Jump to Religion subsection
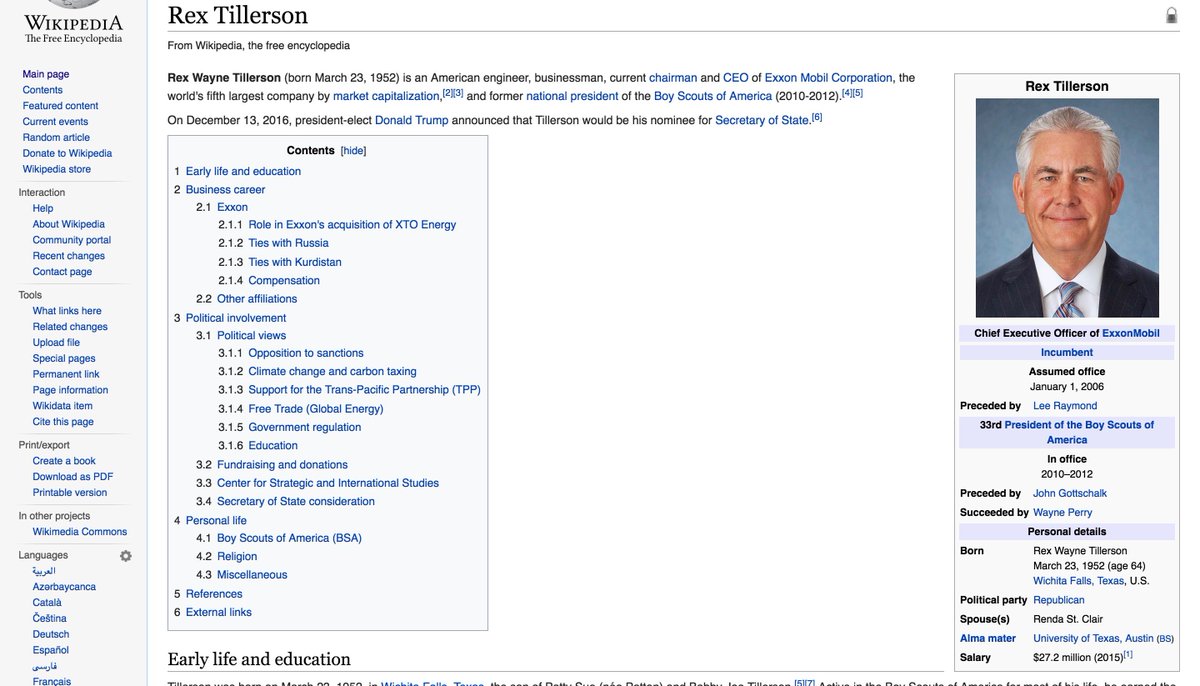The height and width of the screenshot is (686, 1200). [237, 557]
